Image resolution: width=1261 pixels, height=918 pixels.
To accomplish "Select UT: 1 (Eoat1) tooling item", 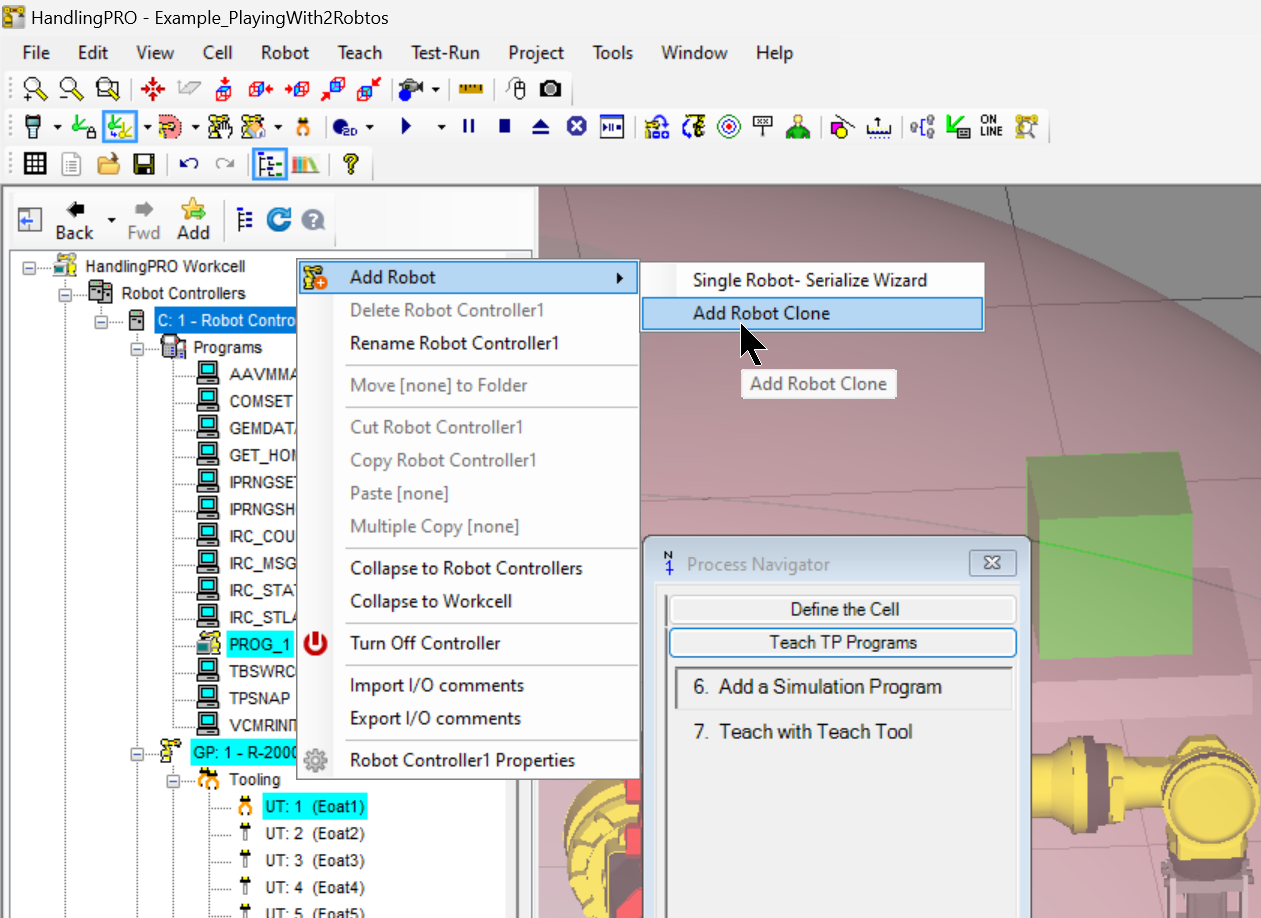I will coord(314,806).
